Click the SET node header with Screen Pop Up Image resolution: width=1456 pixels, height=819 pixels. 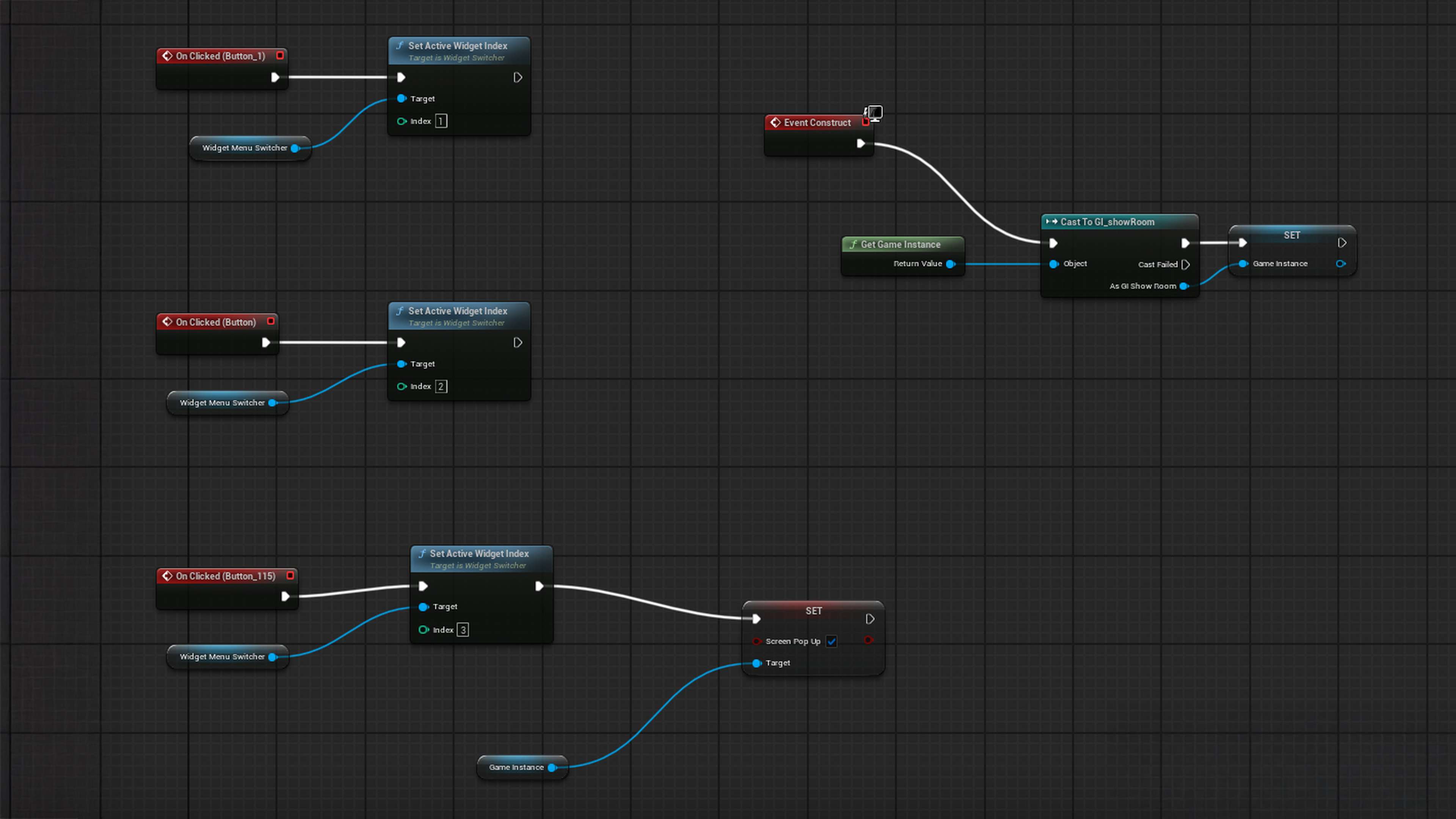(813, 611)
